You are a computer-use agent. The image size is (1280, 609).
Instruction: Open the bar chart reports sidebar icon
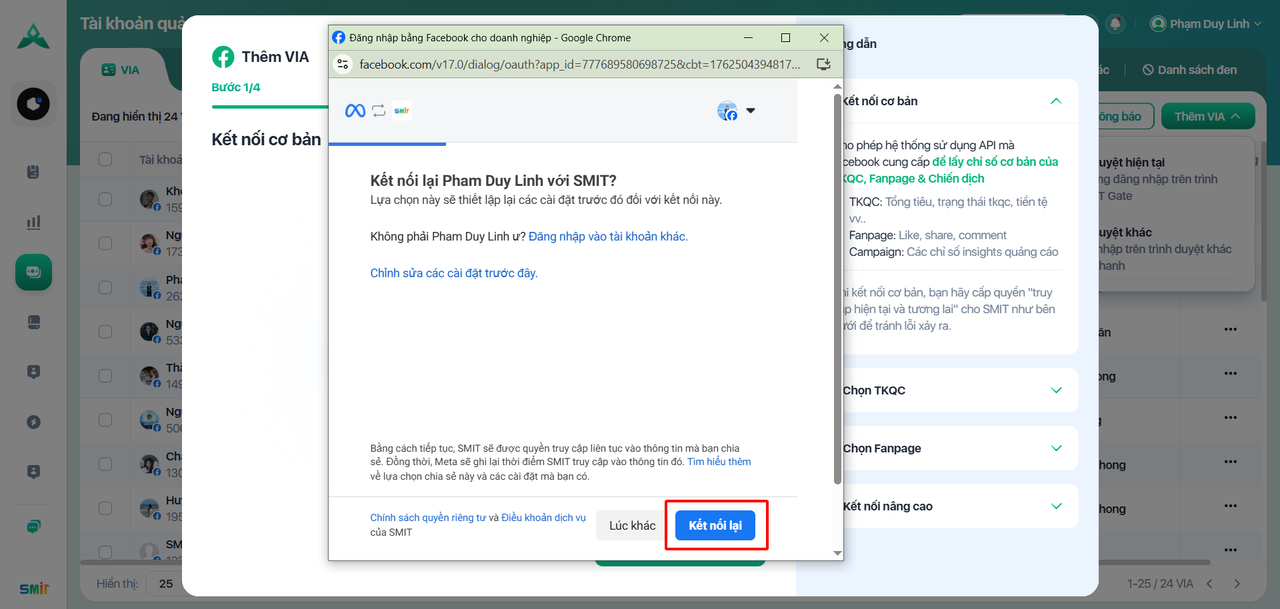click(33, 222)
